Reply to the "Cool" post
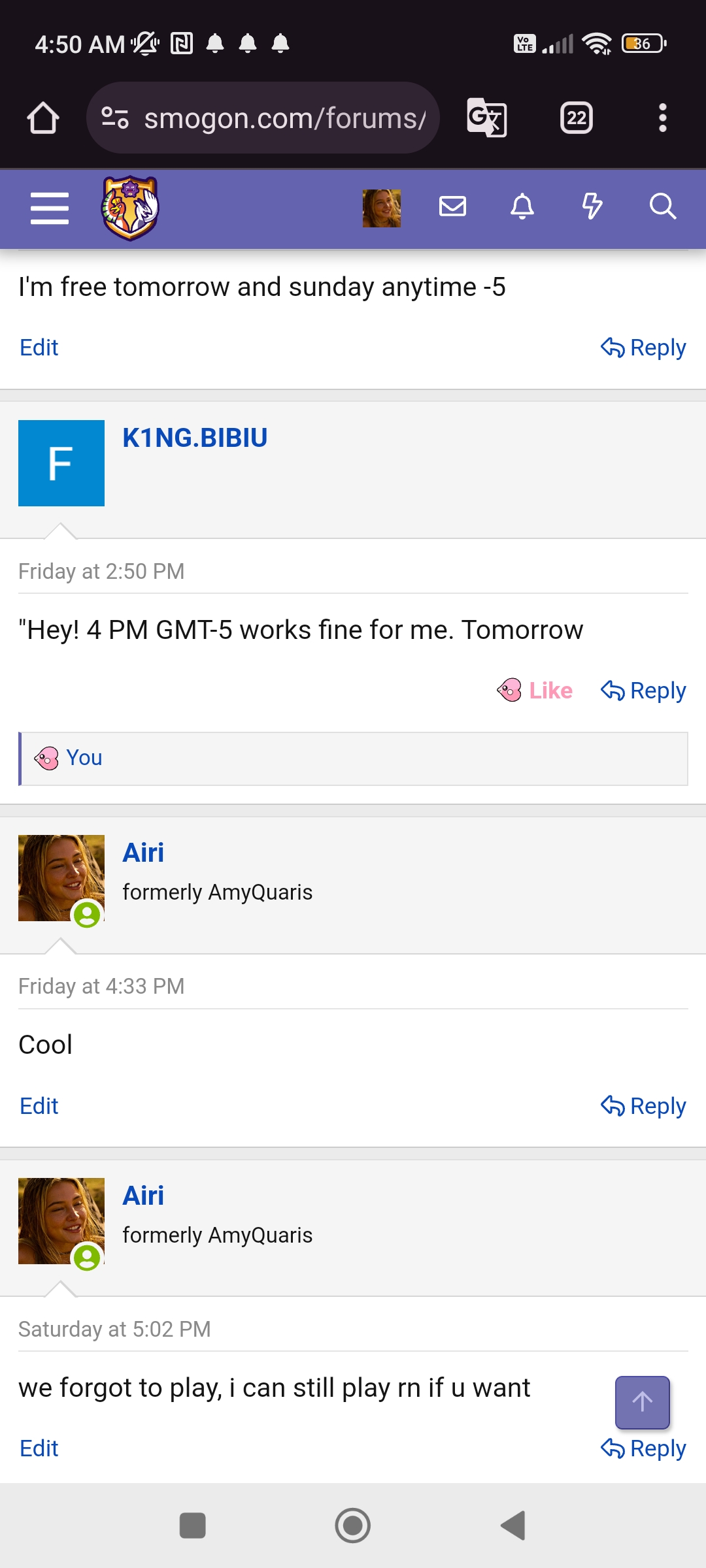The image size is (706, 1568). click(x=644, y=1106)
